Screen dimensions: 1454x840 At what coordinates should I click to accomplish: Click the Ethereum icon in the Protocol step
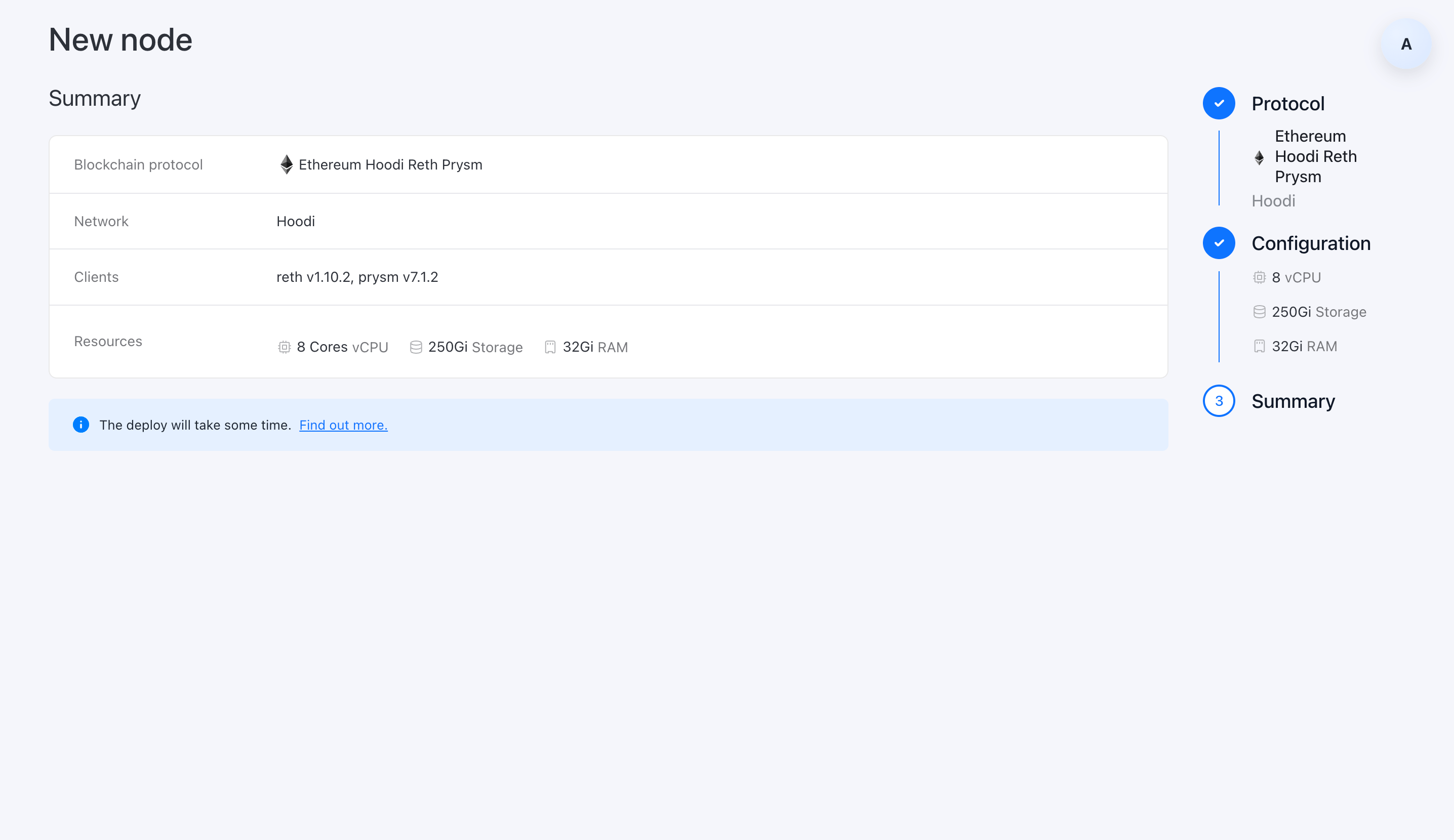(x=1259, y=157)
